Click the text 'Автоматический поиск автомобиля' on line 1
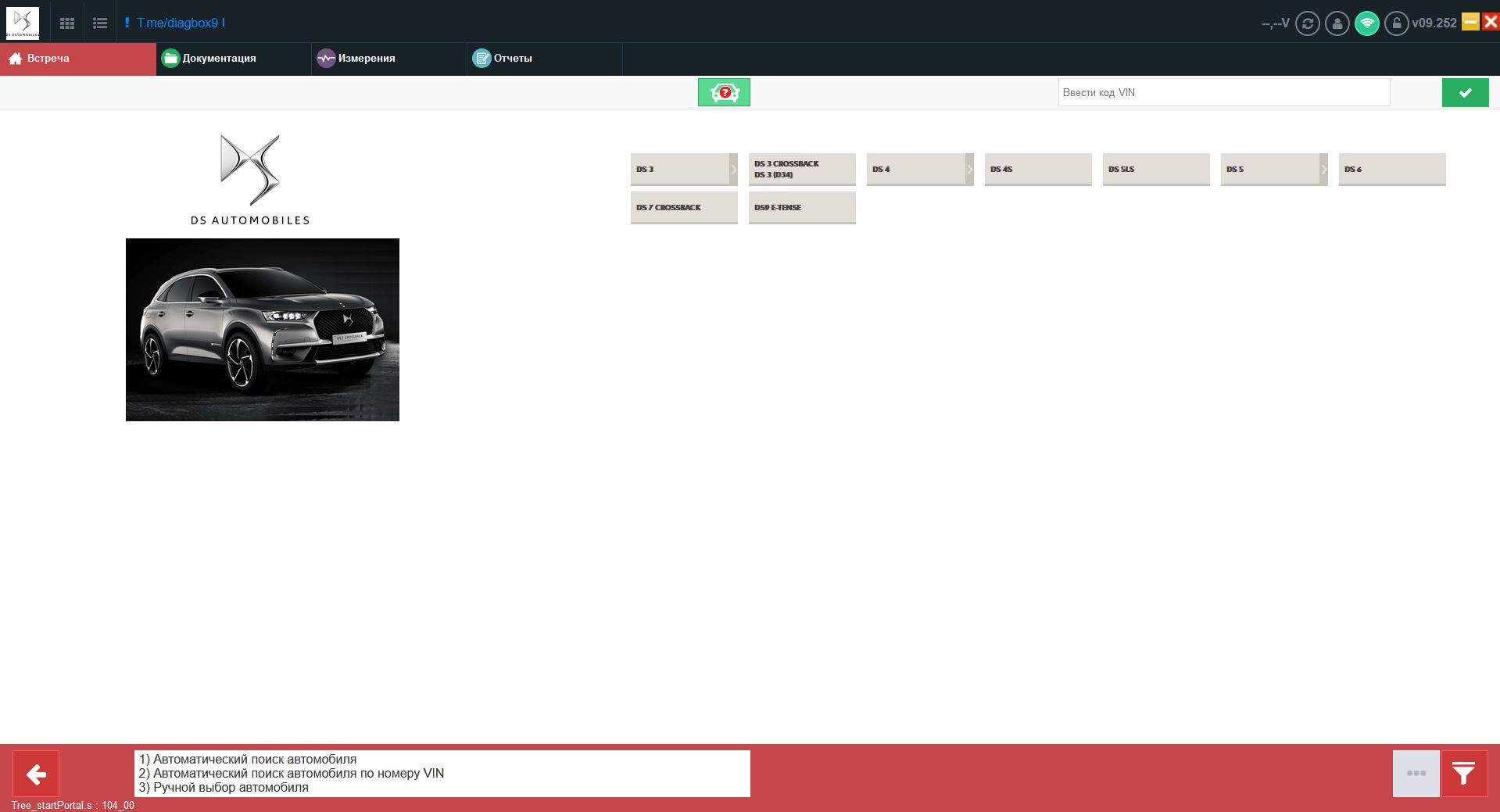This screenshot has height=812, width=1500. click(x=255, y=759)
